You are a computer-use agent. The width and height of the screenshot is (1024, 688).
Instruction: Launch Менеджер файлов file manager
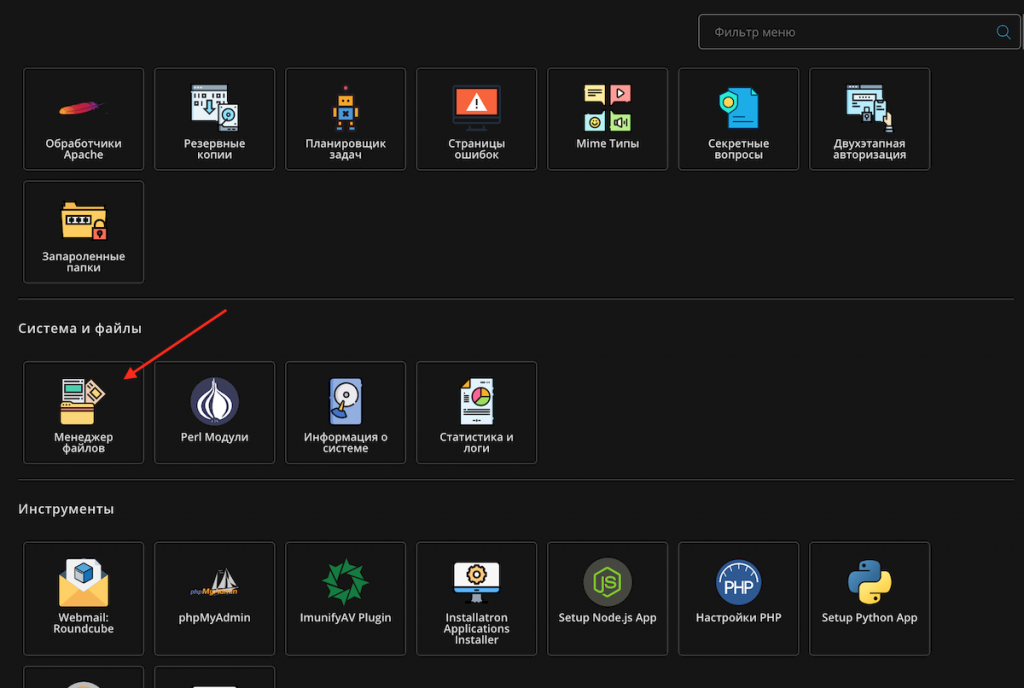pyautogui.click(x=83, y=412)
